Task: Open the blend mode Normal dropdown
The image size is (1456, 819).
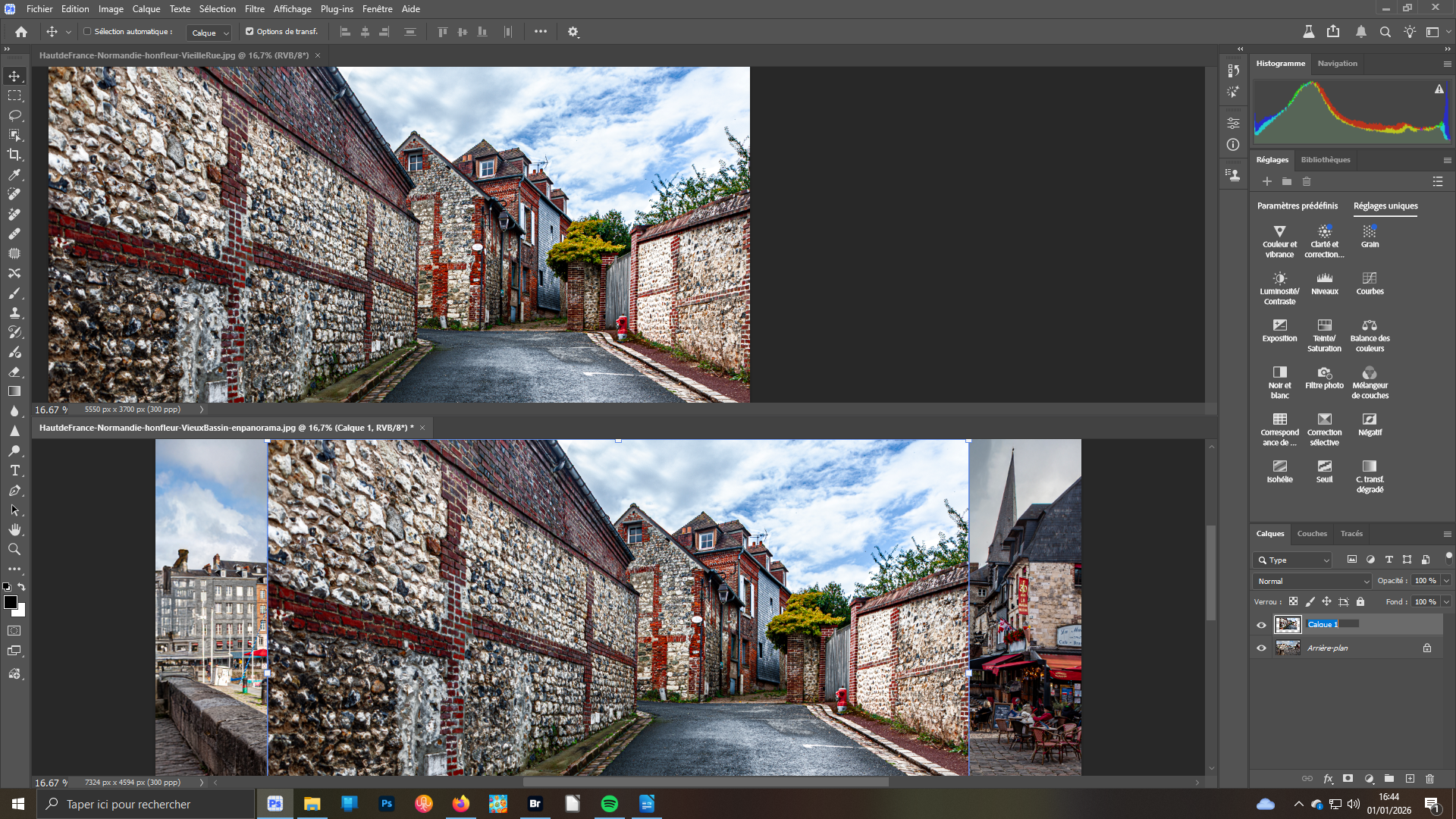Action: coord(1313,582)
